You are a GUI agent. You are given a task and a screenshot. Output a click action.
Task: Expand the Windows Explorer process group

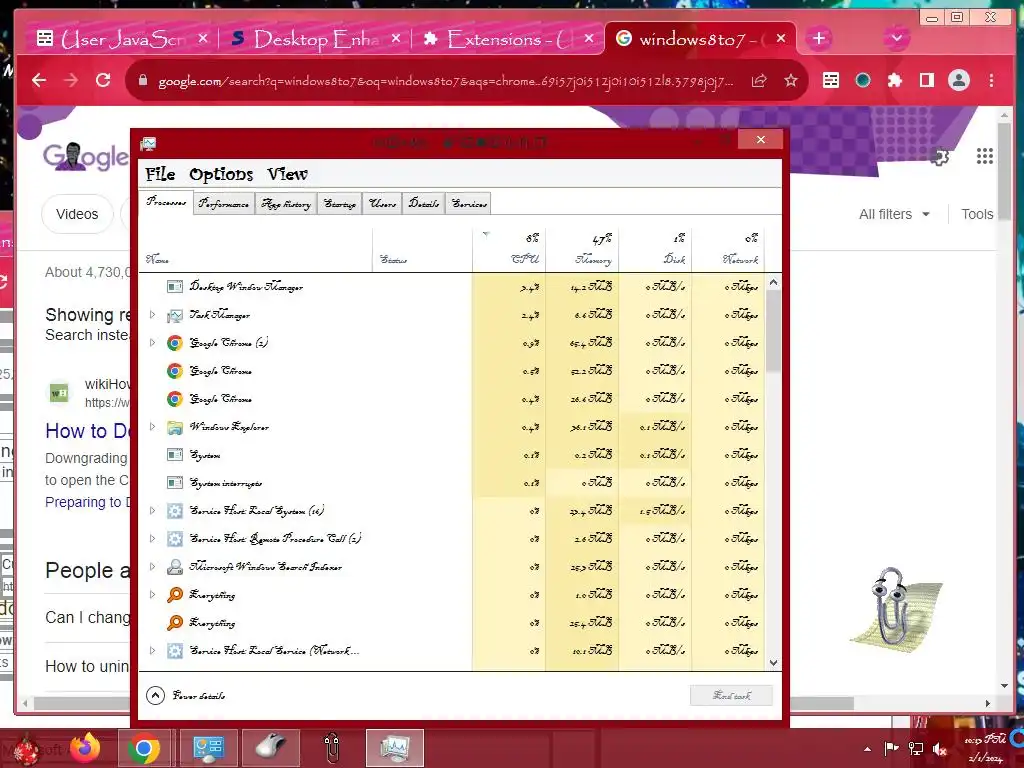point(152,427)
